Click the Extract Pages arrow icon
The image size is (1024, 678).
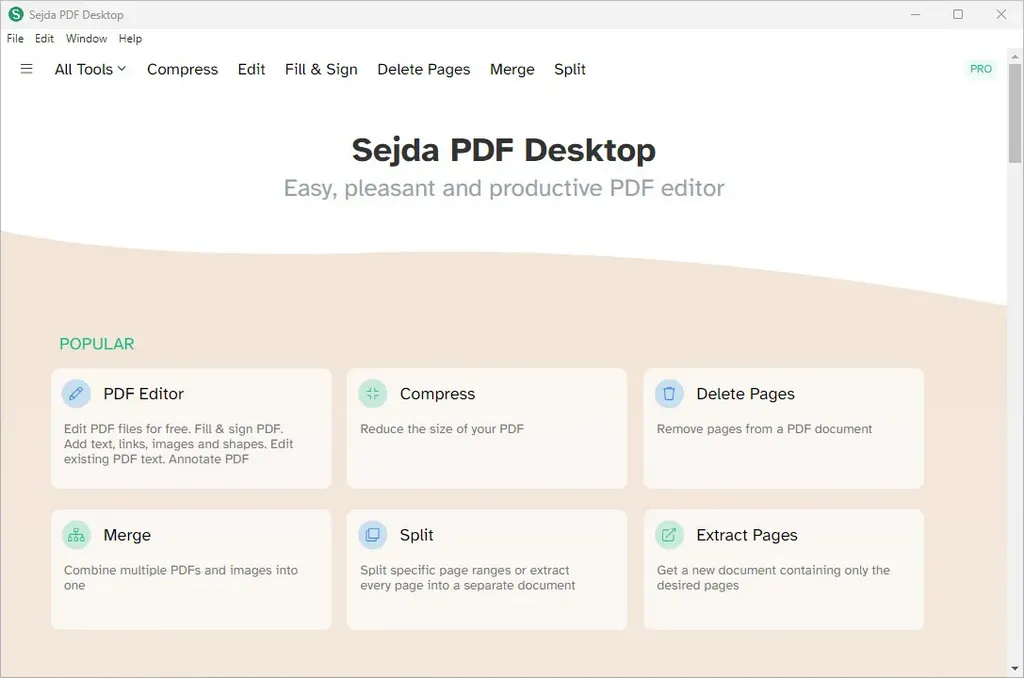pos(669,535)
